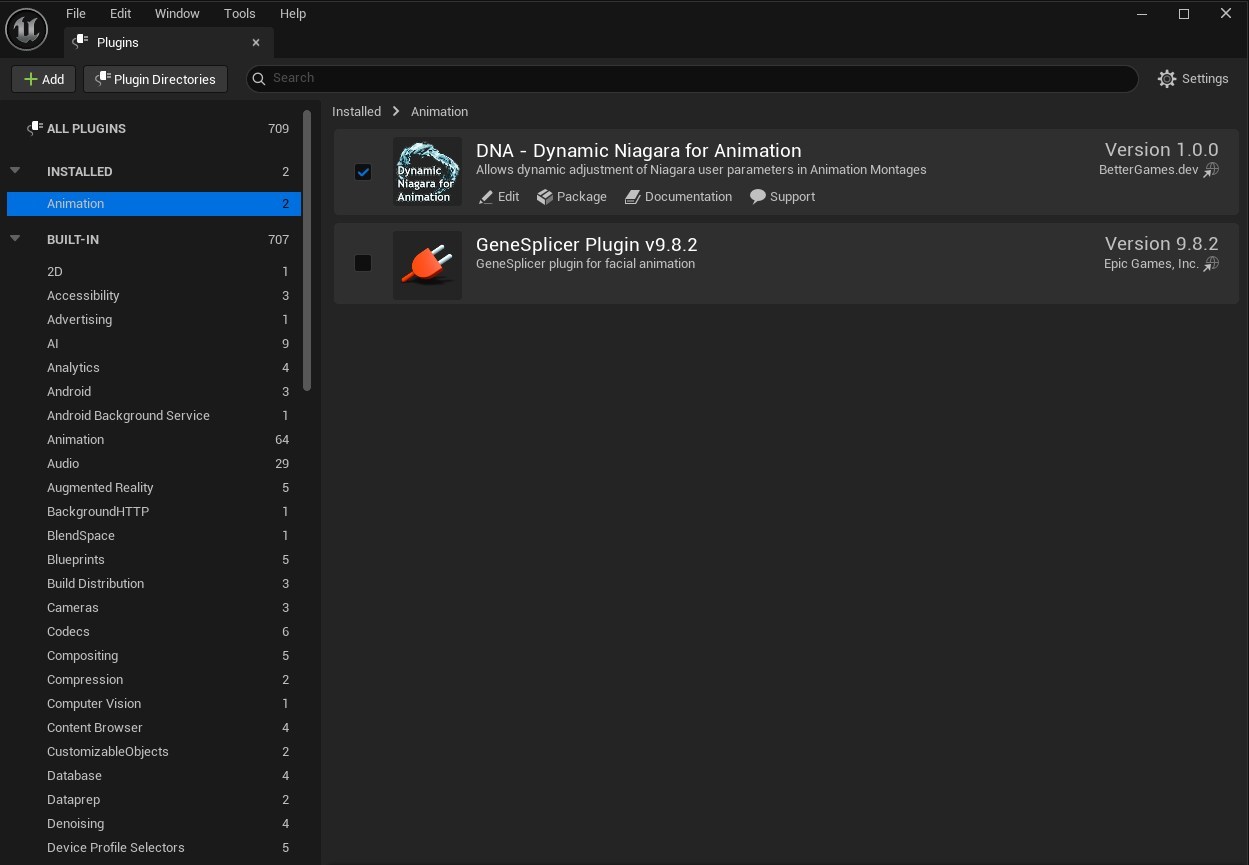Viewport: 1249px width, 865px height.
Task: Open plugin Settings via the gear icon
Action: point(1166,78)
